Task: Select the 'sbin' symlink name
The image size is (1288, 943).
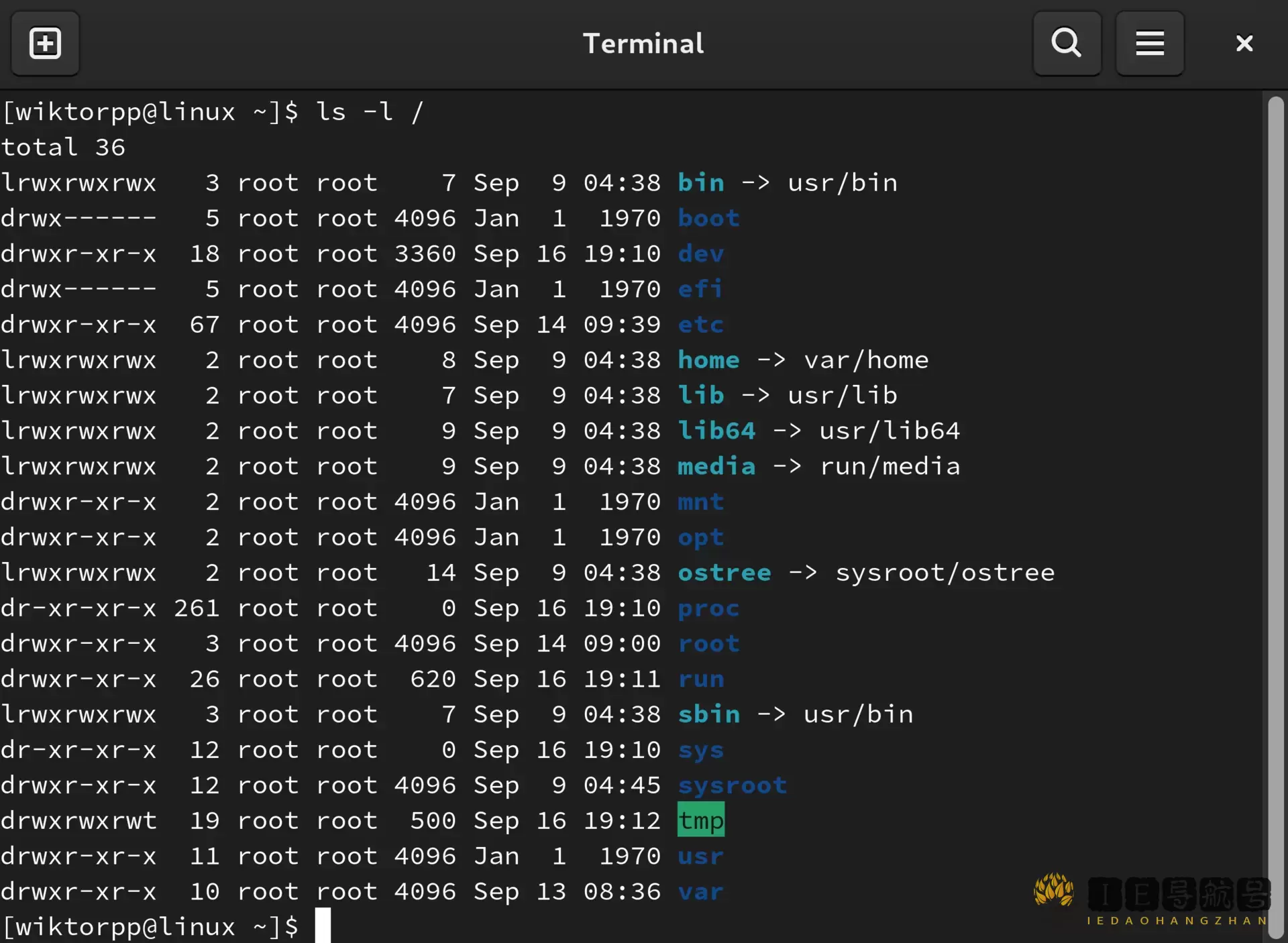Action: pos(708,714)
